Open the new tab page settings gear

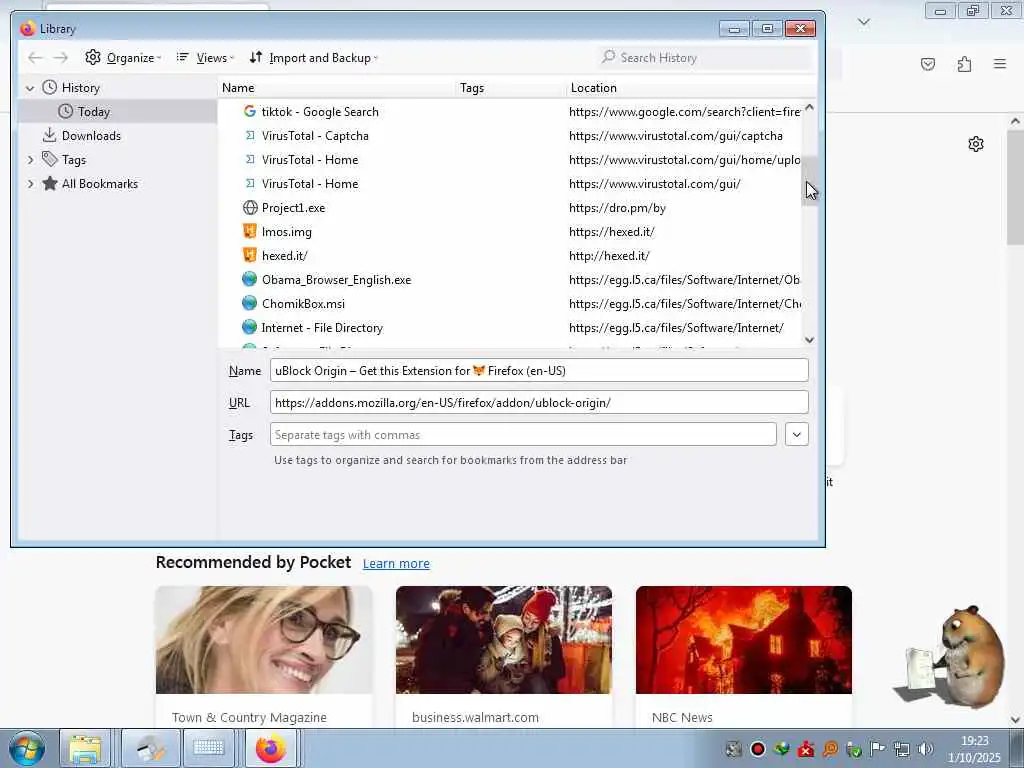tap(976, 144)
